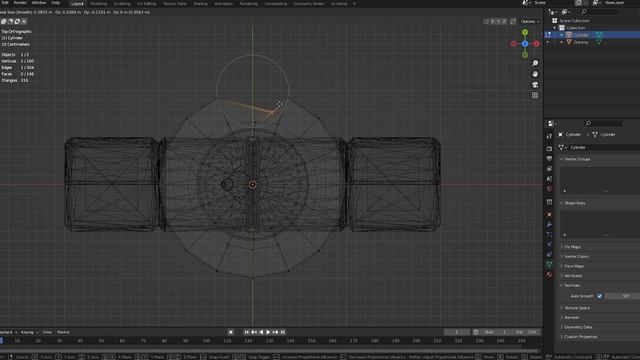640x360 pixels.
Task: Open the Modifiers wrench tab icon
Action: pos(549,224)
